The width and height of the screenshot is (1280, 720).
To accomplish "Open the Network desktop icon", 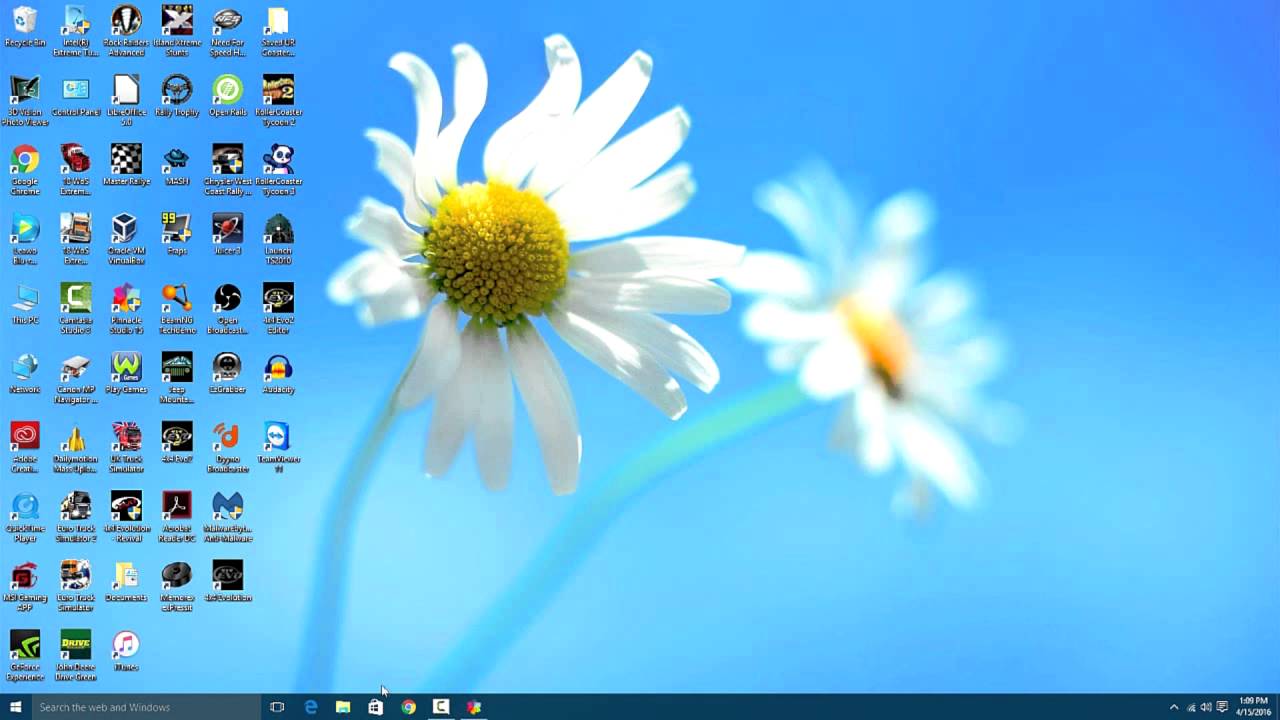I will pyautogui.click(x=25, y=373).
